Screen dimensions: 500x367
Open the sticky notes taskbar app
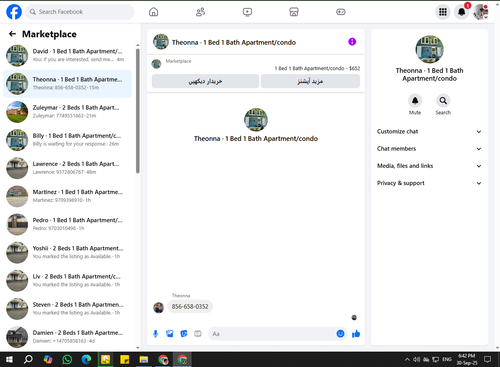[124, 359]
